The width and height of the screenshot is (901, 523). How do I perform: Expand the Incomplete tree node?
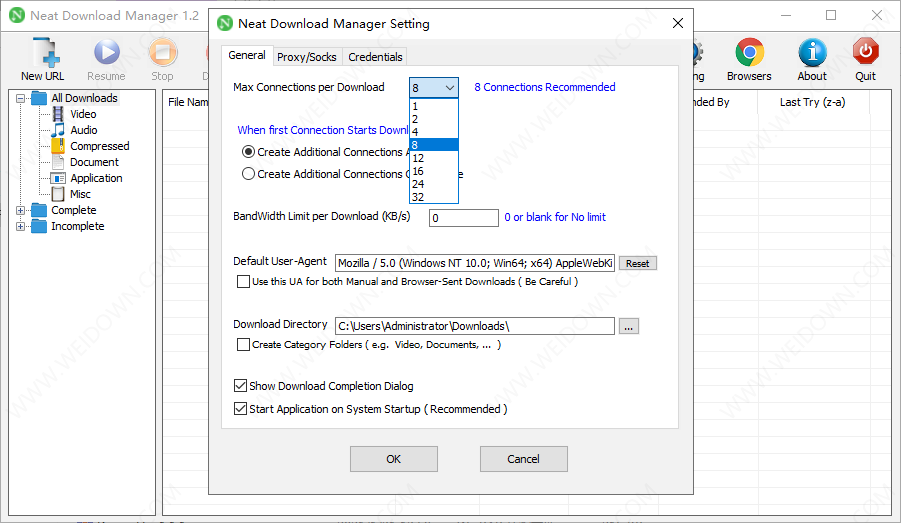(x=21, y=226)
